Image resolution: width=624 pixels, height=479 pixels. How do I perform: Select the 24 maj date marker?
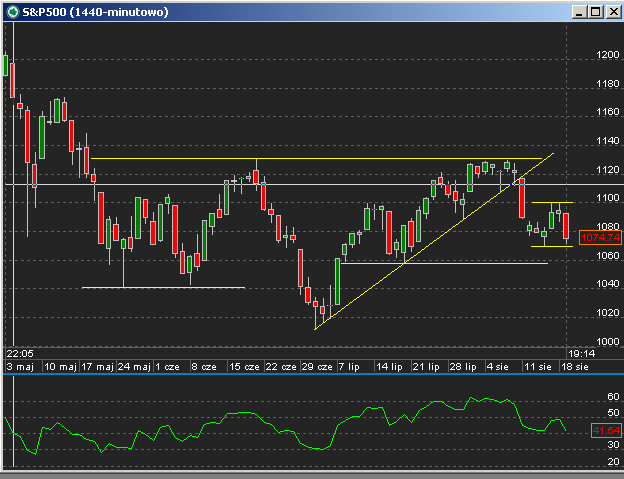click(x=134, y=367)
